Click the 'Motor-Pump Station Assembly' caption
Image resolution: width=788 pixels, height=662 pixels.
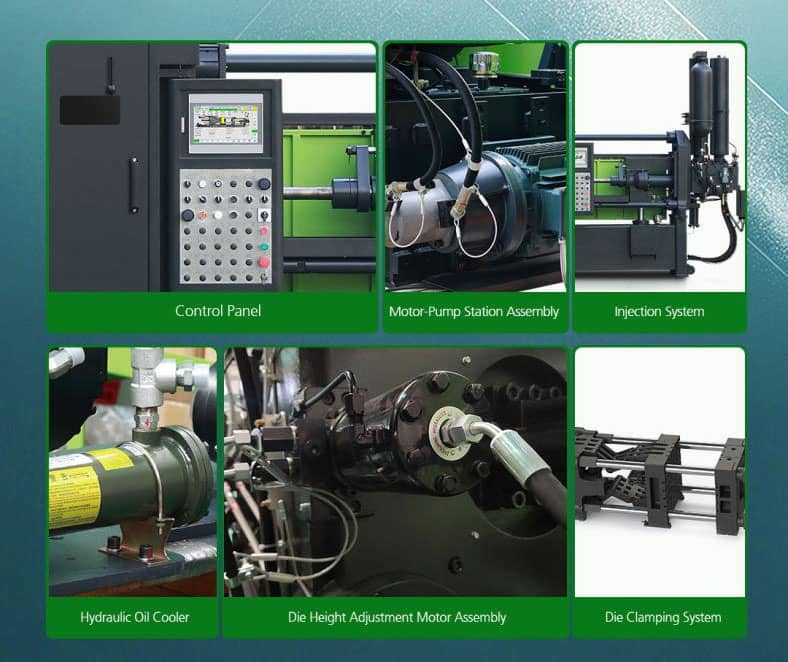(474, 312)
